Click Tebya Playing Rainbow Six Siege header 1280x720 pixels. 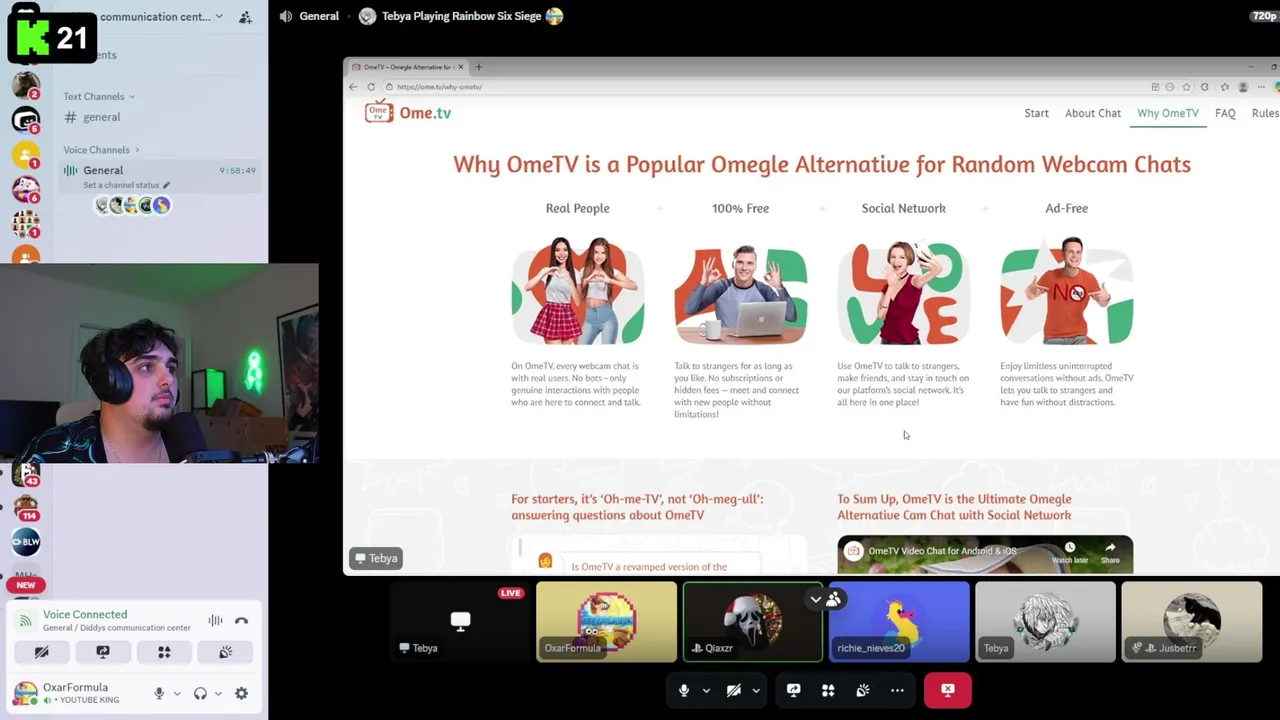click(460, 16)
